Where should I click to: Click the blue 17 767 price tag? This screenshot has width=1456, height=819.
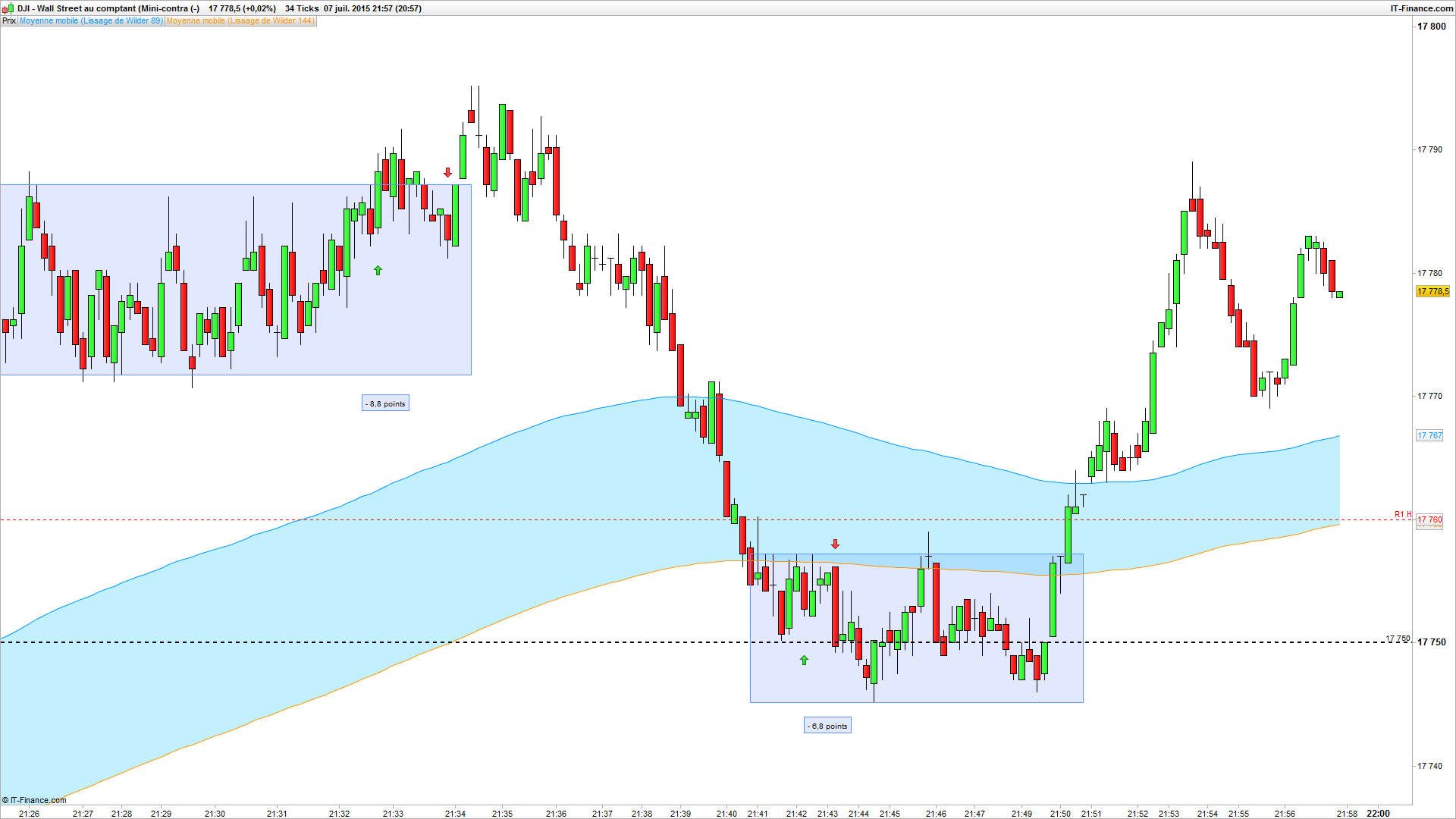point(1429,435)
